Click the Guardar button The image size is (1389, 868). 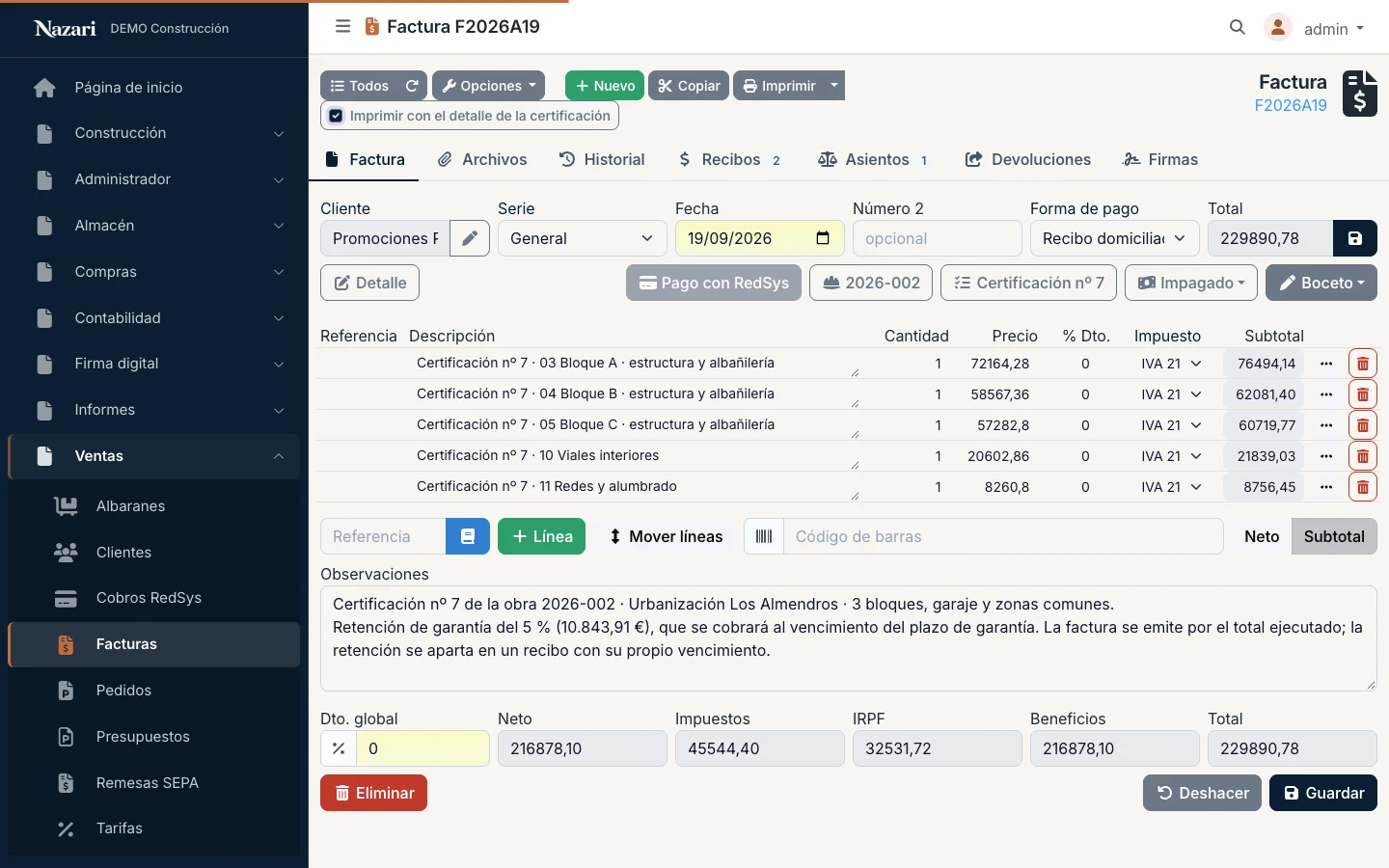click(1323, 793)
